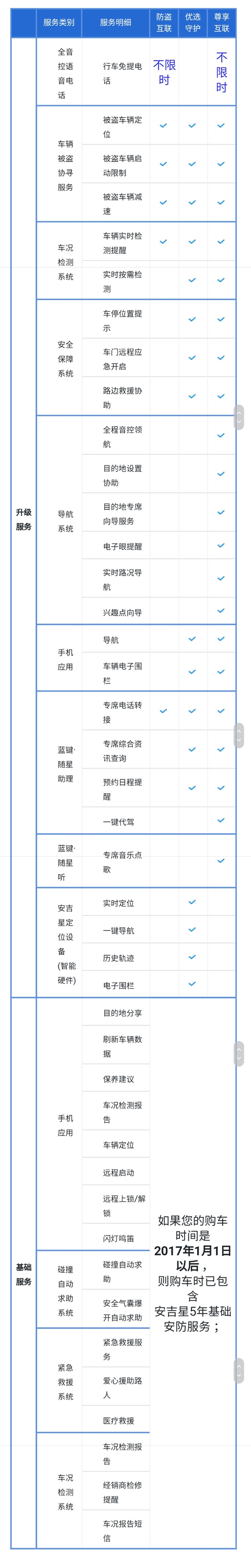Click 优选守护 checkmark for 车门远程应急开启
This screenshot has height=1568, width=251.
tap(192, 358)
